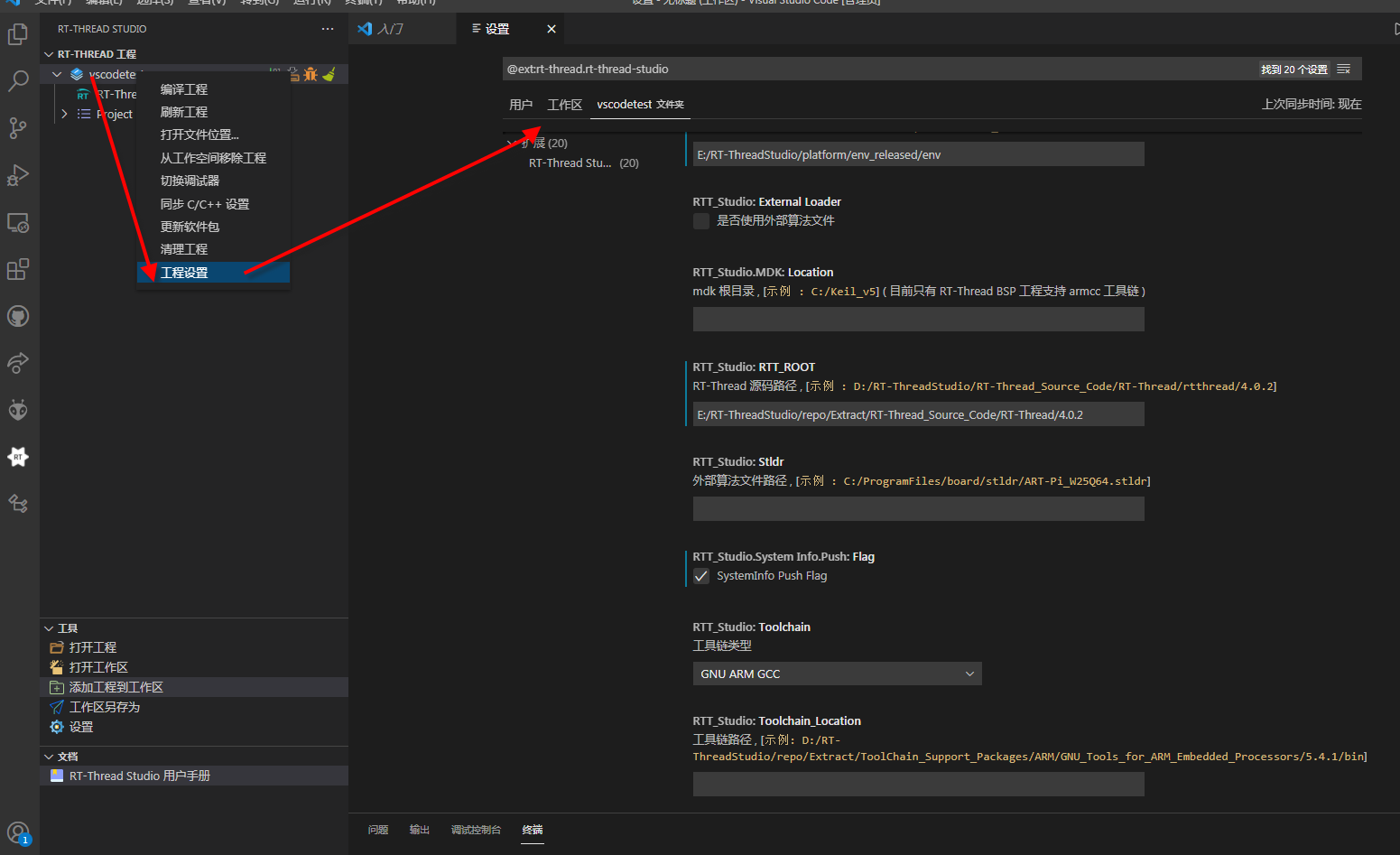1400x855 pixels.
Task: Open the GitHub icon in activity bar
Action: pyautogui.click(x=18, y=316)
